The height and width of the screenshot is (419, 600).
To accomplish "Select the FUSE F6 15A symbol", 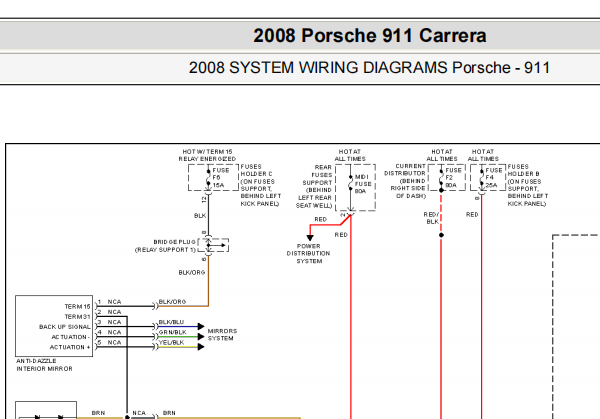I will pos(214,178).
